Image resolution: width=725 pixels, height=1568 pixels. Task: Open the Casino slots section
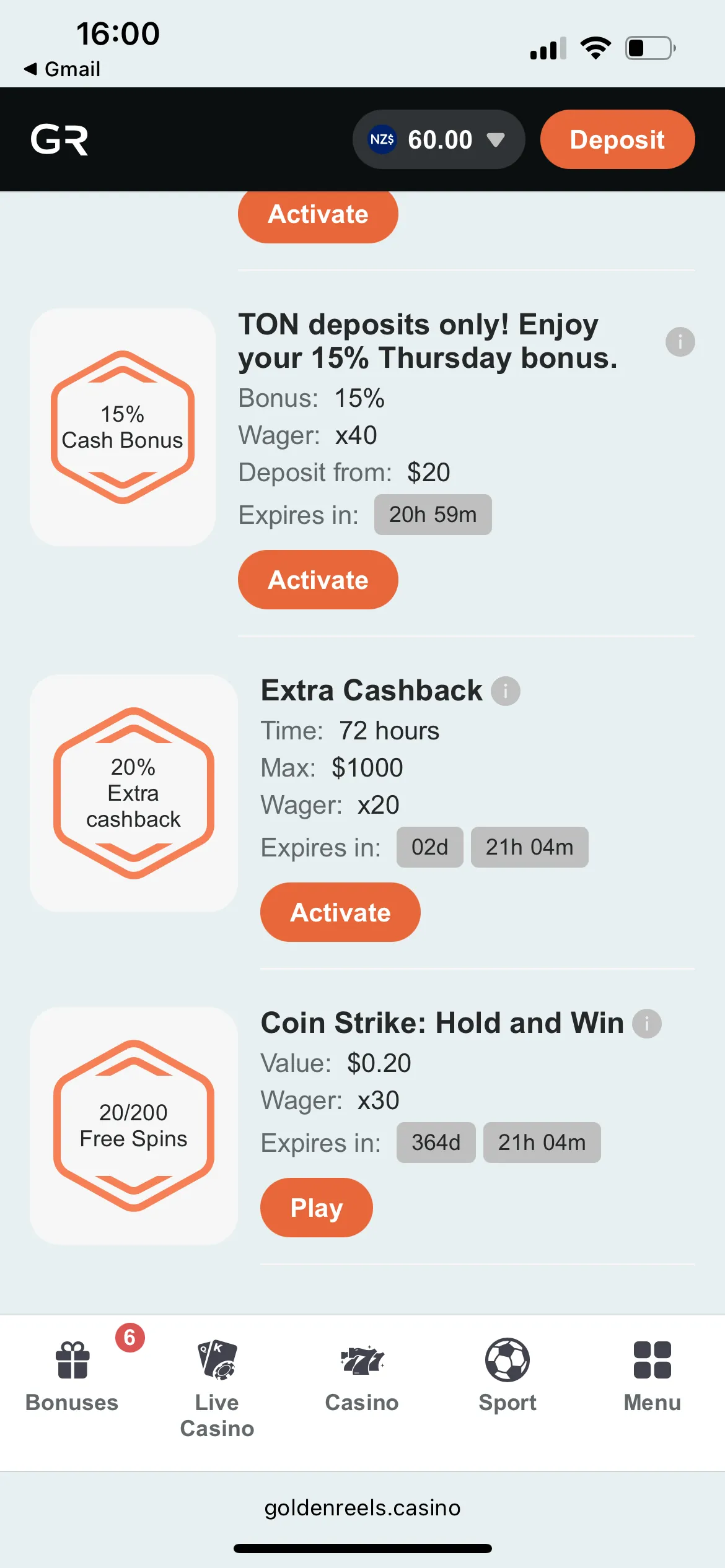coord(362,1376)
